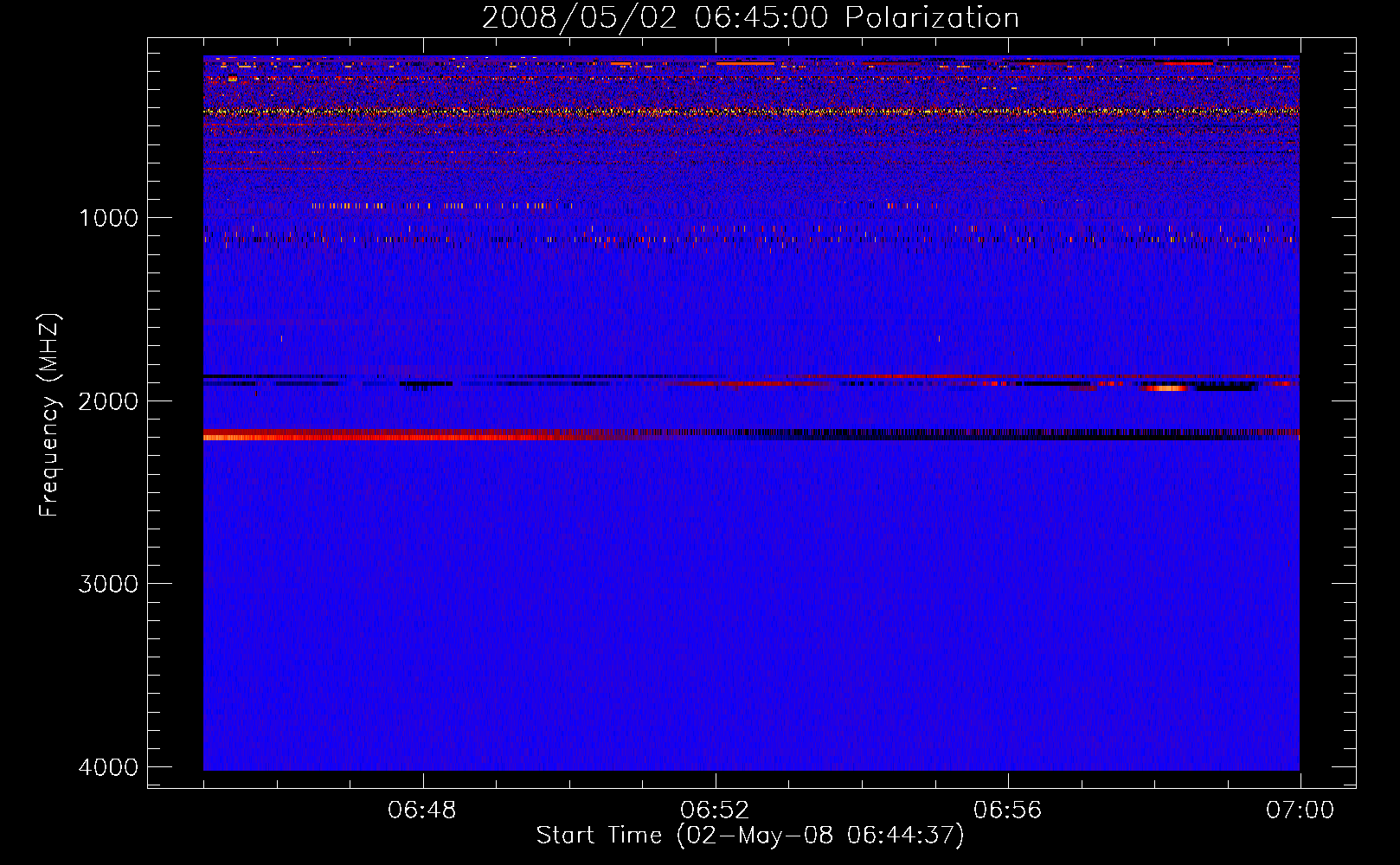Click the '06:56' time axis label

pos(1007,811)
